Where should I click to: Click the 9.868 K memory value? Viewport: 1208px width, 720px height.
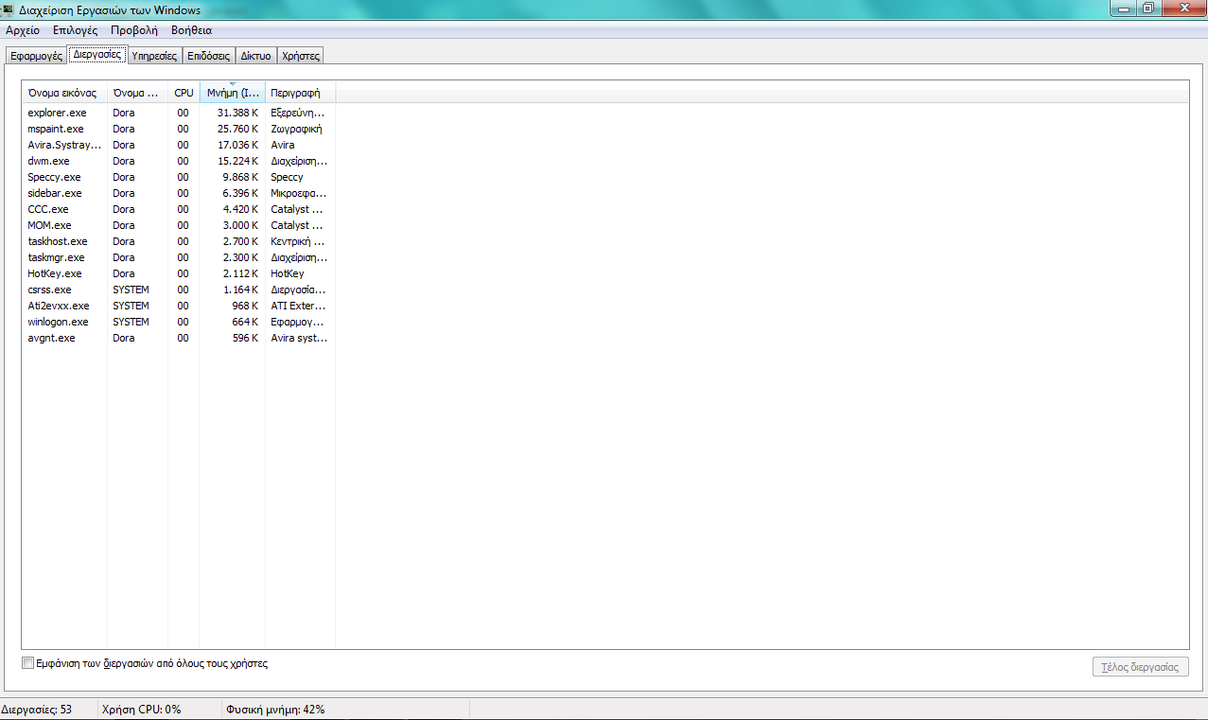point(241,177)
